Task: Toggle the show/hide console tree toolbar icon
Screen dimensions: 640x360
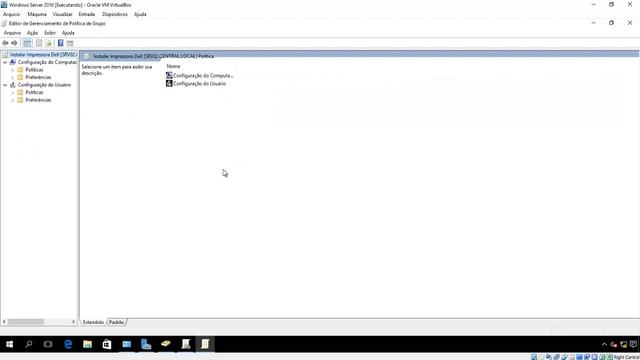Action: point(27,43)
